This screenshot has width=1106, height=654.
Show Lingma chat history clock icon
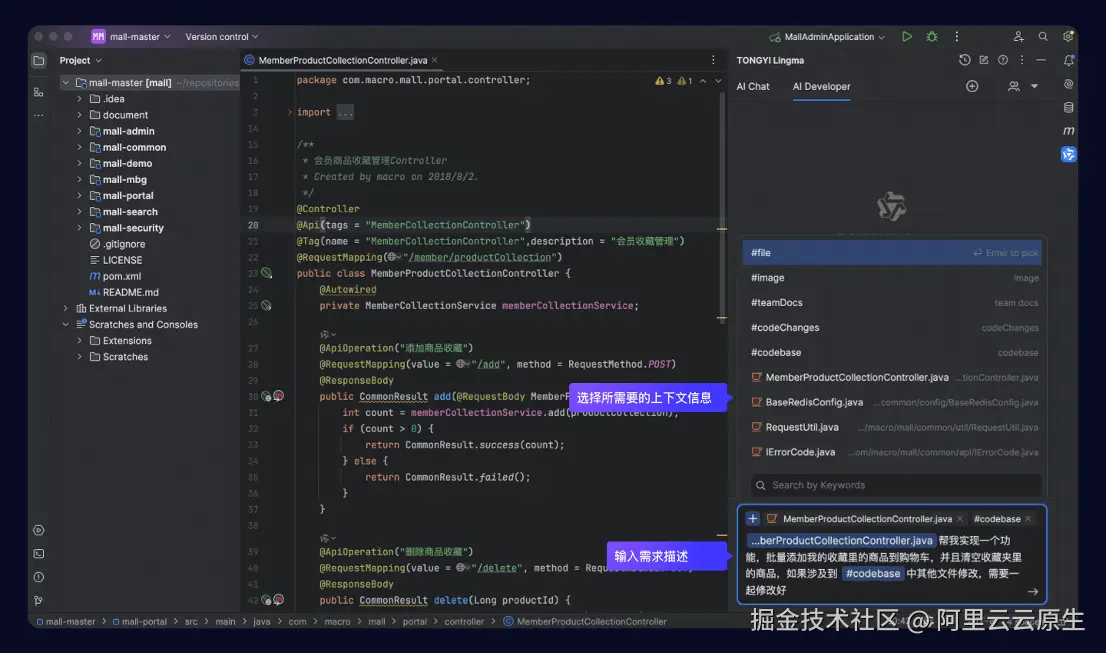pos(964,61)
